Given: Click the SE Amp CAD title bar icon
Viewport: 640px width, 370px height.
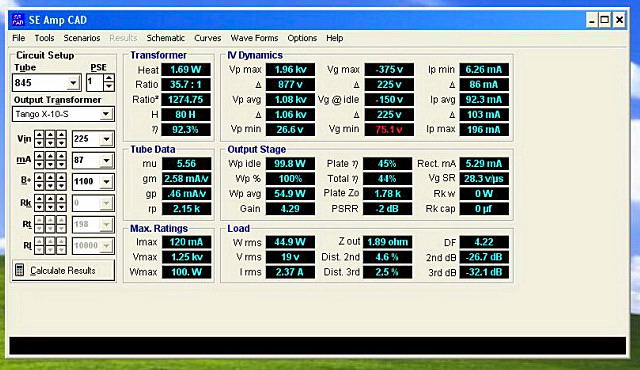Looking at the screenshot, I should click(x=18, y=20).
